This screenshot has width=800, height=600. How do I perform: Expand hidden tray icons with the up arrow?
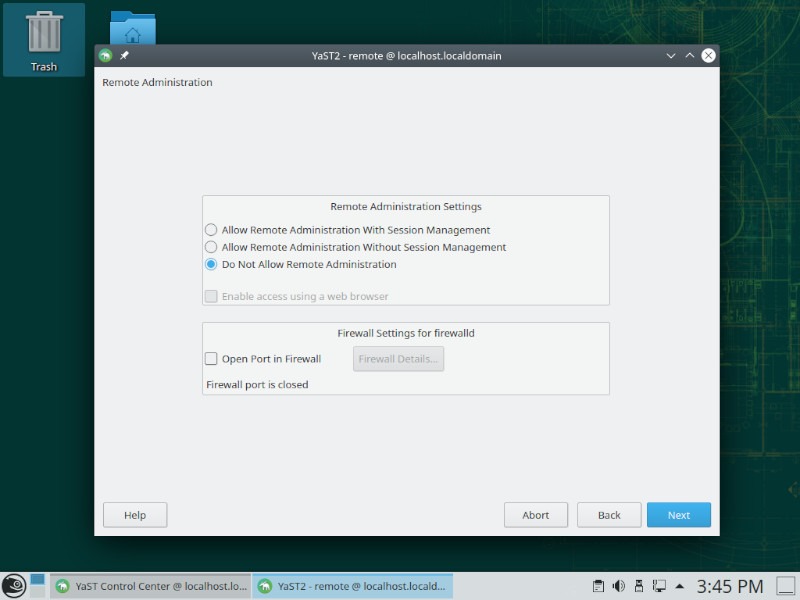tap(679, 585)
